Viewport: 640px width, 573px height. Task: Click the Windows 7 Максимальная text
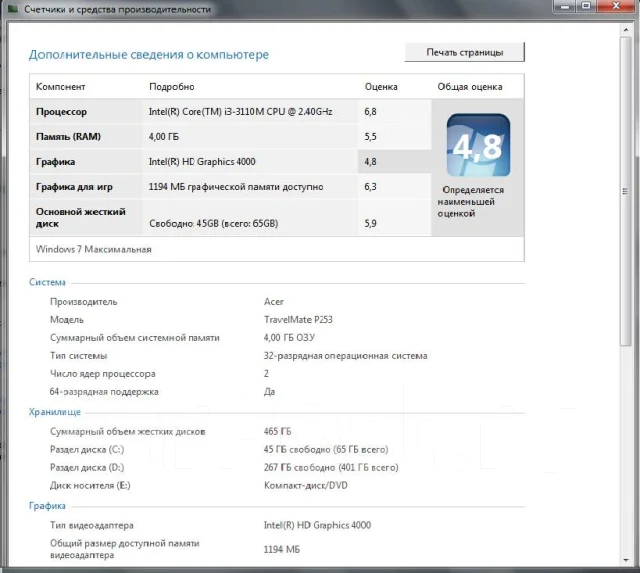point(93,249)
